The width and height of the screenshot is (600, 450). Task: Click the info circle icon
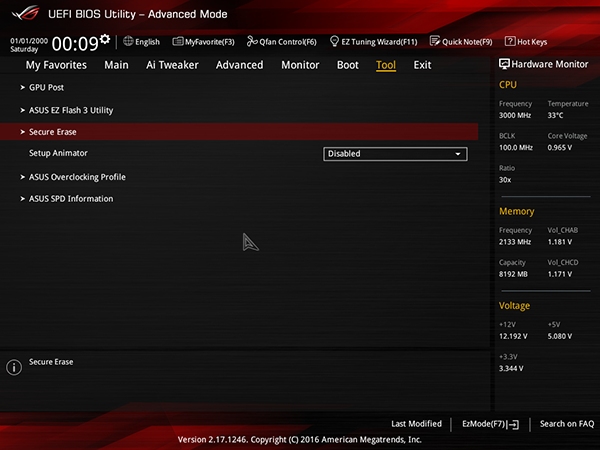point(14,367)
